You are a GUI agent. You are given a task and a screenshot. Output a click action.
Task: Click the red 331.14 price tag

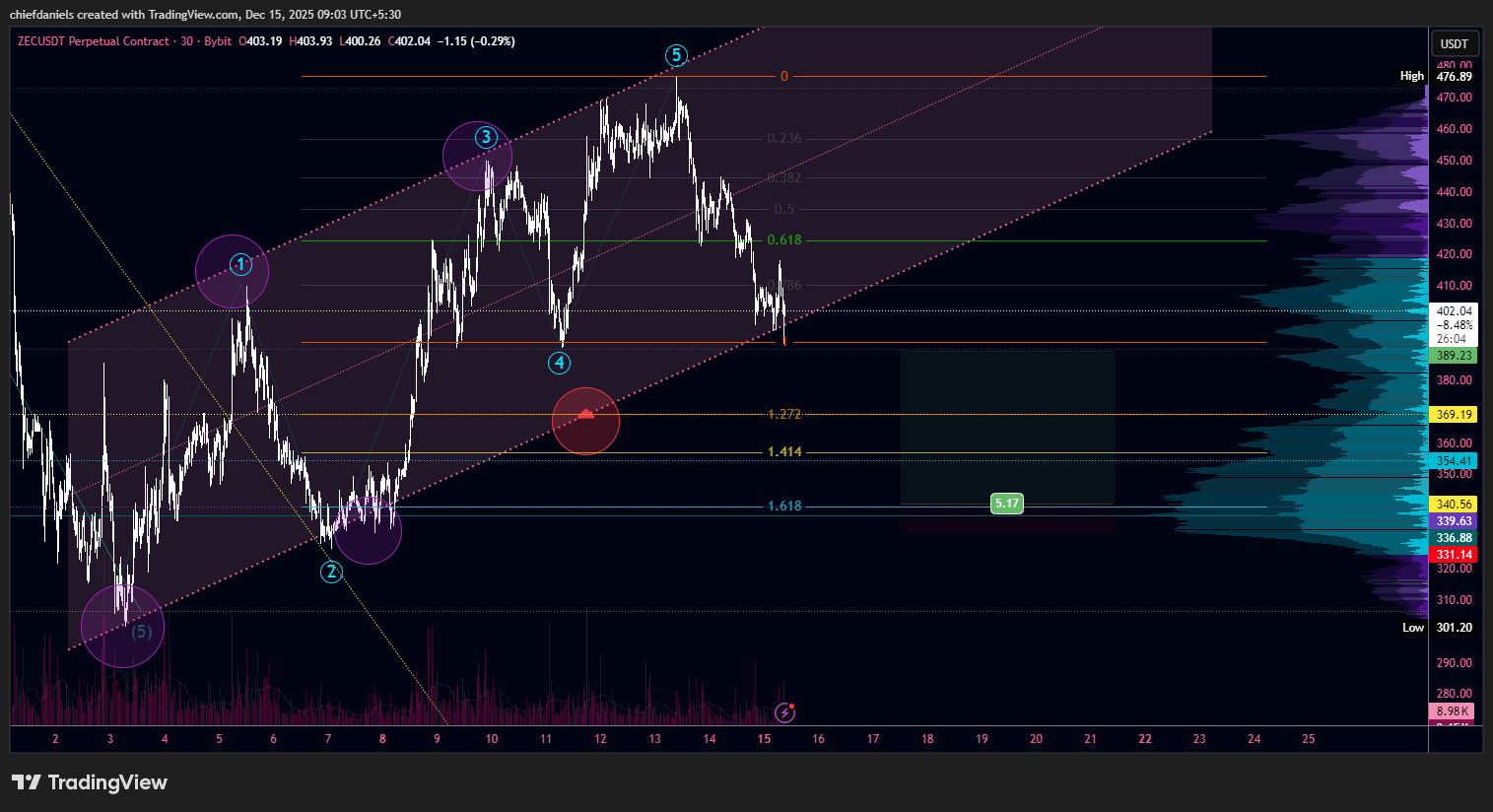[x=1454, y=555]
